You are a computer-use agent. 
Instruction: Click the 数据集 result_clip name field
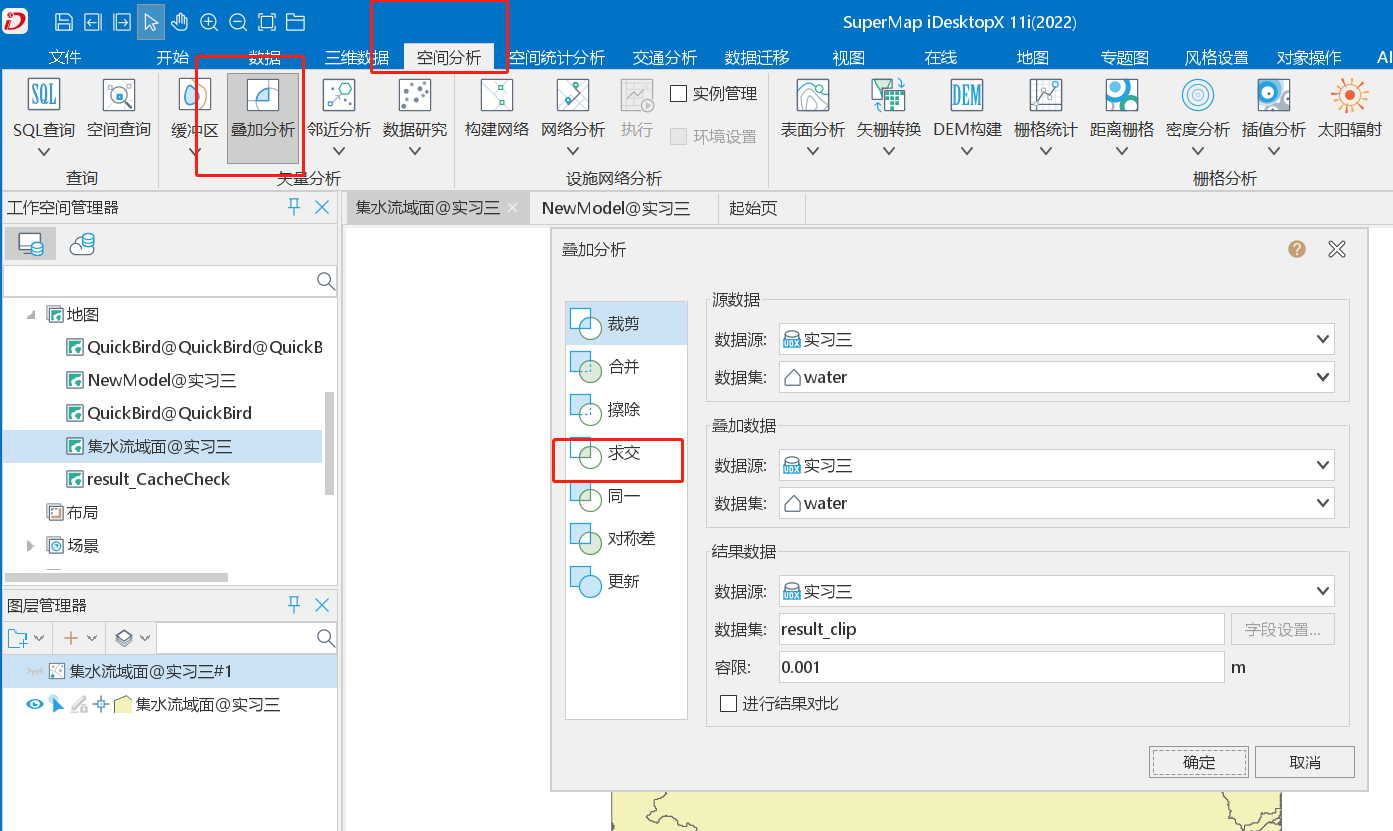tap(1001, 629)
